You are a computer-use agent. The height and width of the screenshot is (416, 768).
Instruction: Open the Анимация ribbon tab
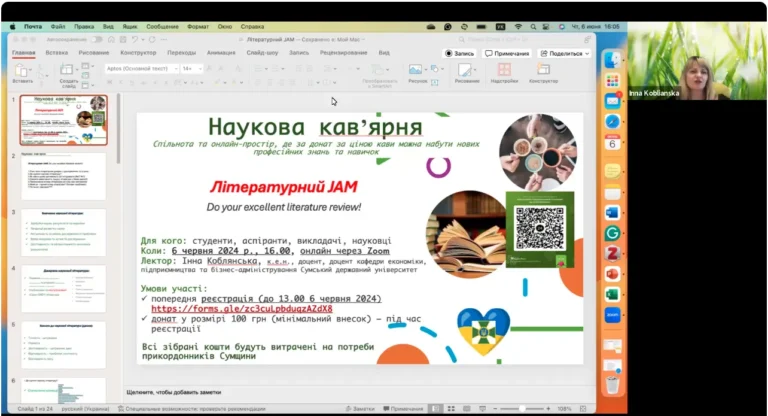[221, 52]
